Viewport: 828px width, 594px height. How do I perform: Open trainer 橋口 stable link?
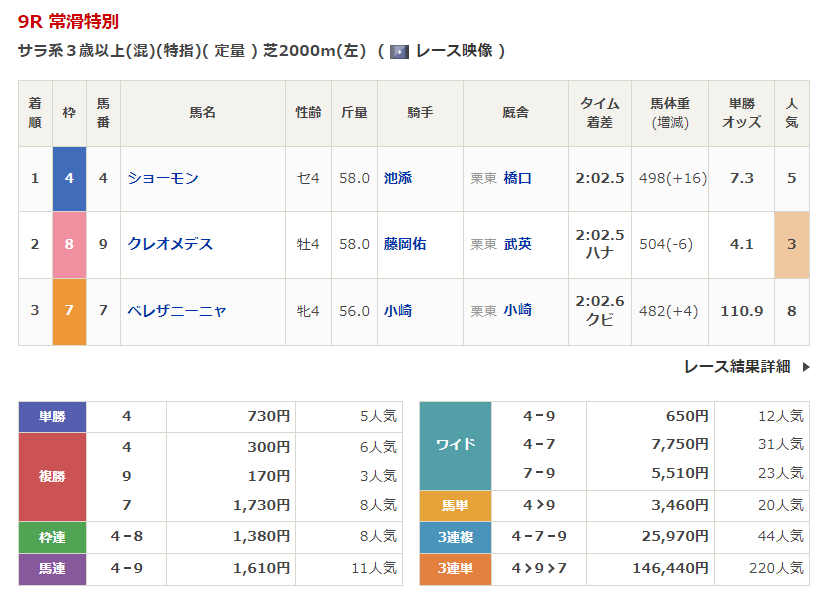tap(518, 178)
